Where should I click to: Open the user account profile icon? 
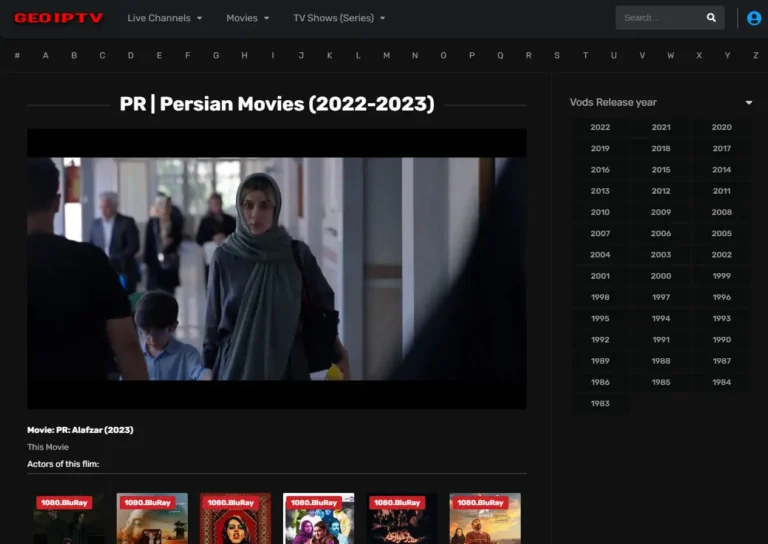pyautogui.click(x=754, y=18)
